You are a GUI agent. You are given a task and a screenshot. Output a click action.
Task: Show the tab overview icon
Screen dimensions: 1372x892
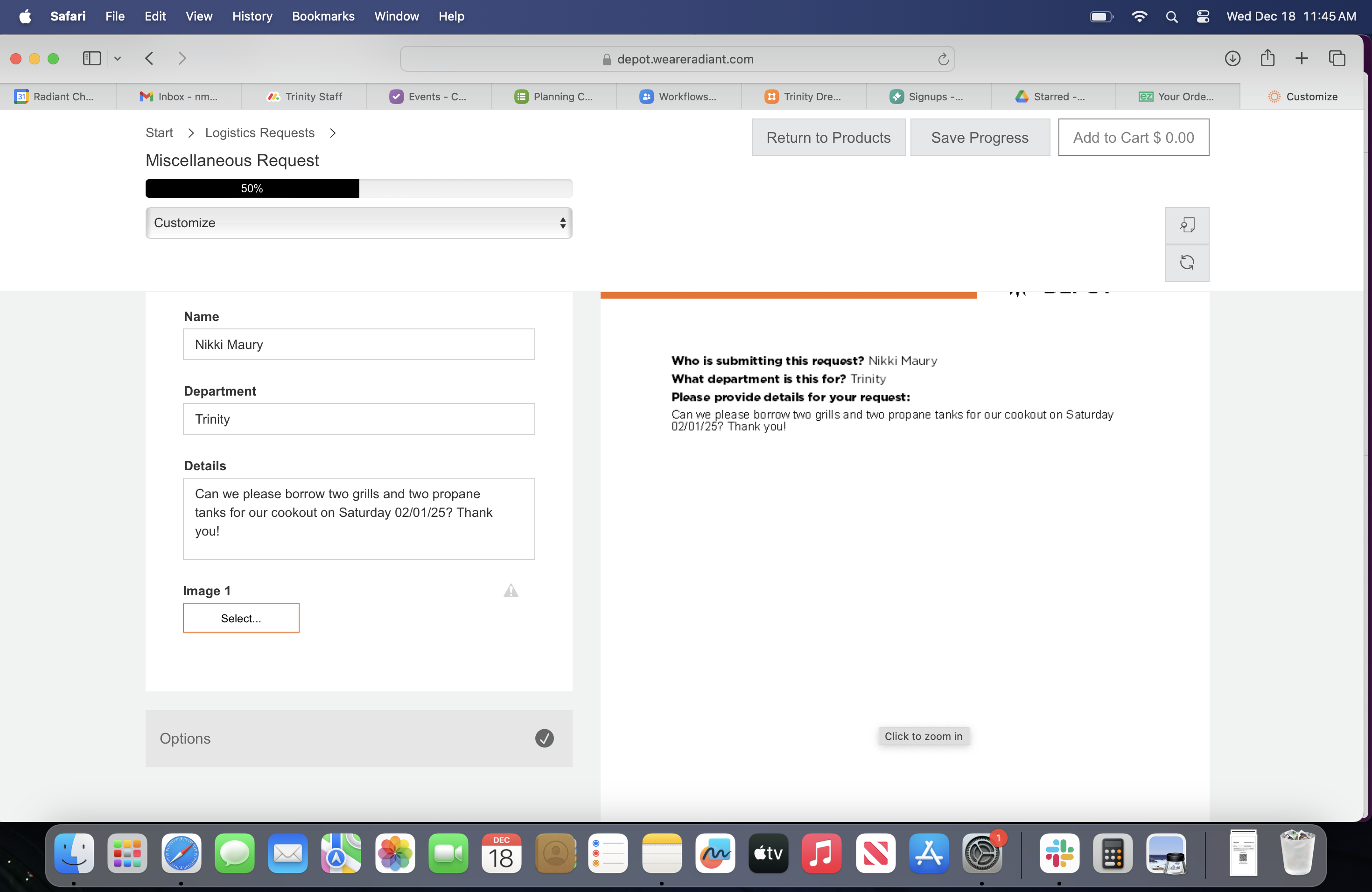(1337, 58)
